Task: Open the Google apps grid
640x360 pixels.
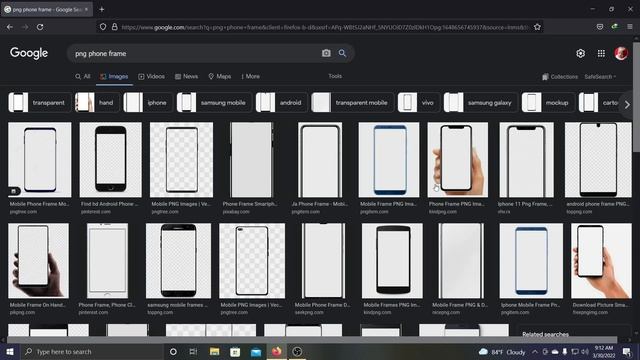Action: [601, 53]
